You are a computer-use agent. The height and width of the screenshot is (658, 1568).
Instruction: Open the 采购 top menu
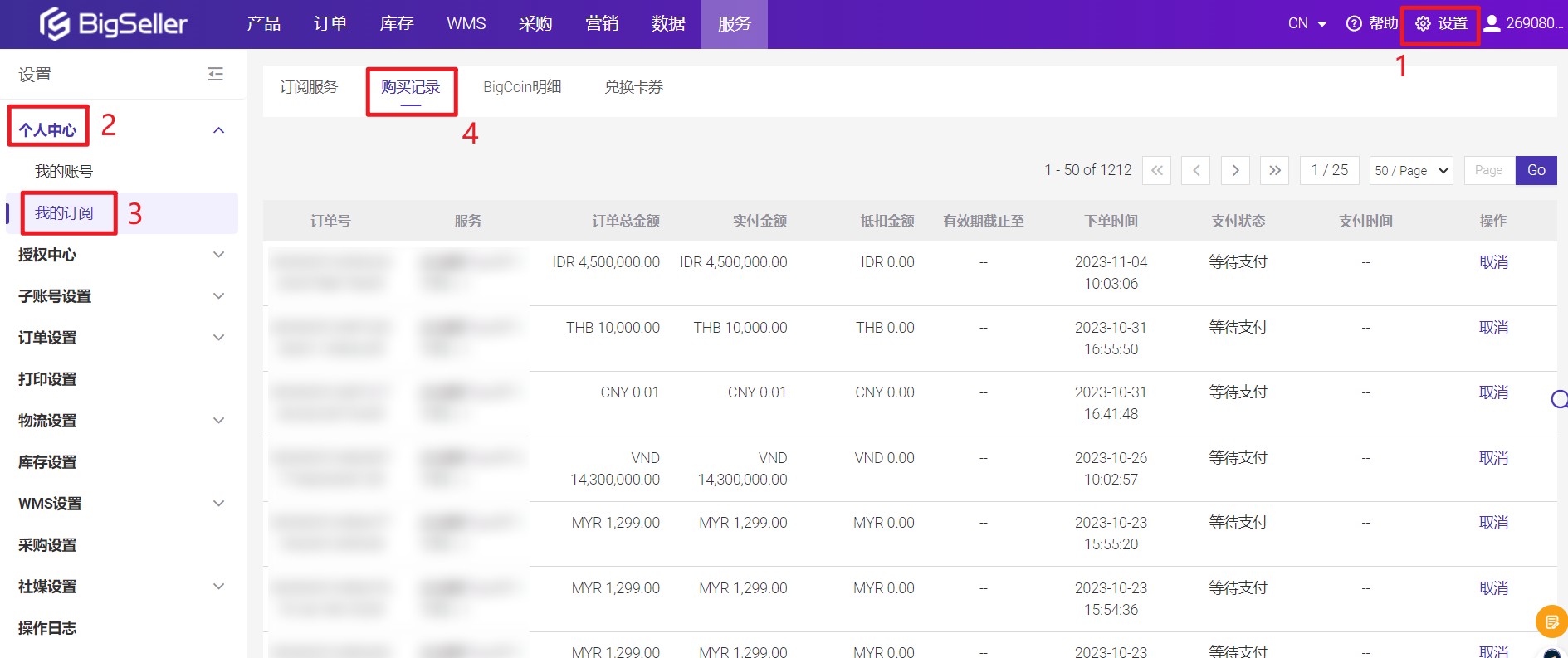click(535, 24)
